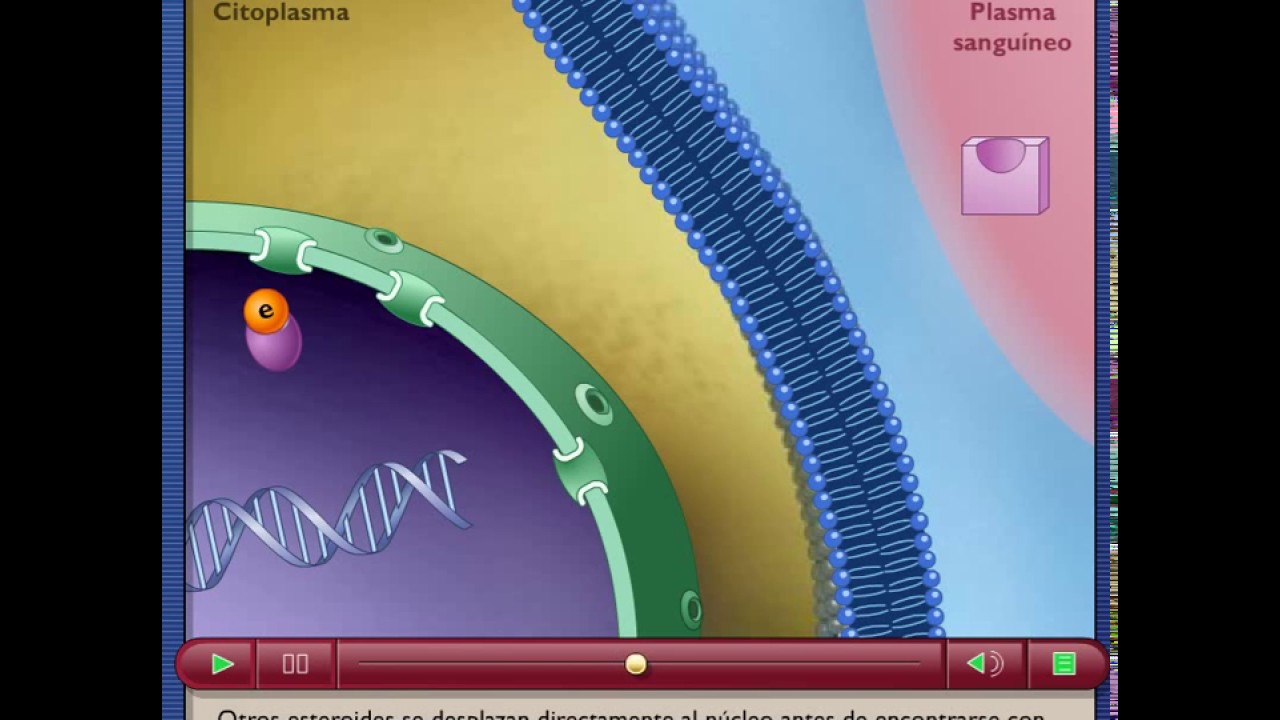The image size is (1280, 720).
Task: Open the green menu list icon
Action: pyautogui.click(x=1064, y=664)
